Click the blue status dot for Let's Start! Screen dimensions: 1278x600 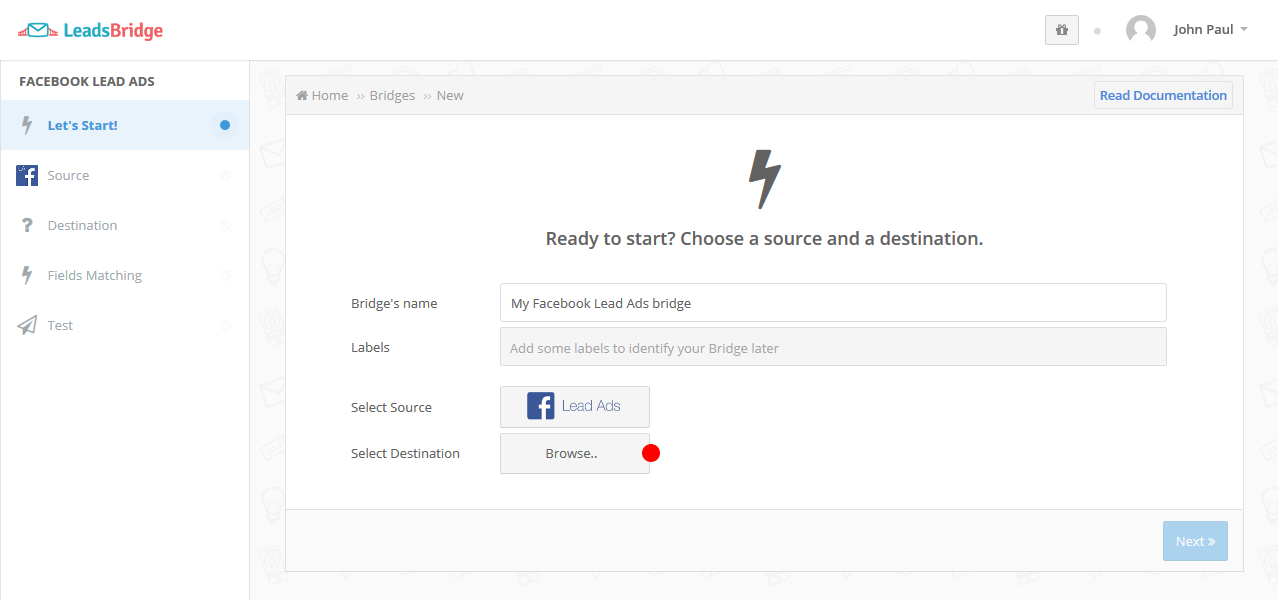(x=225, y=125)
